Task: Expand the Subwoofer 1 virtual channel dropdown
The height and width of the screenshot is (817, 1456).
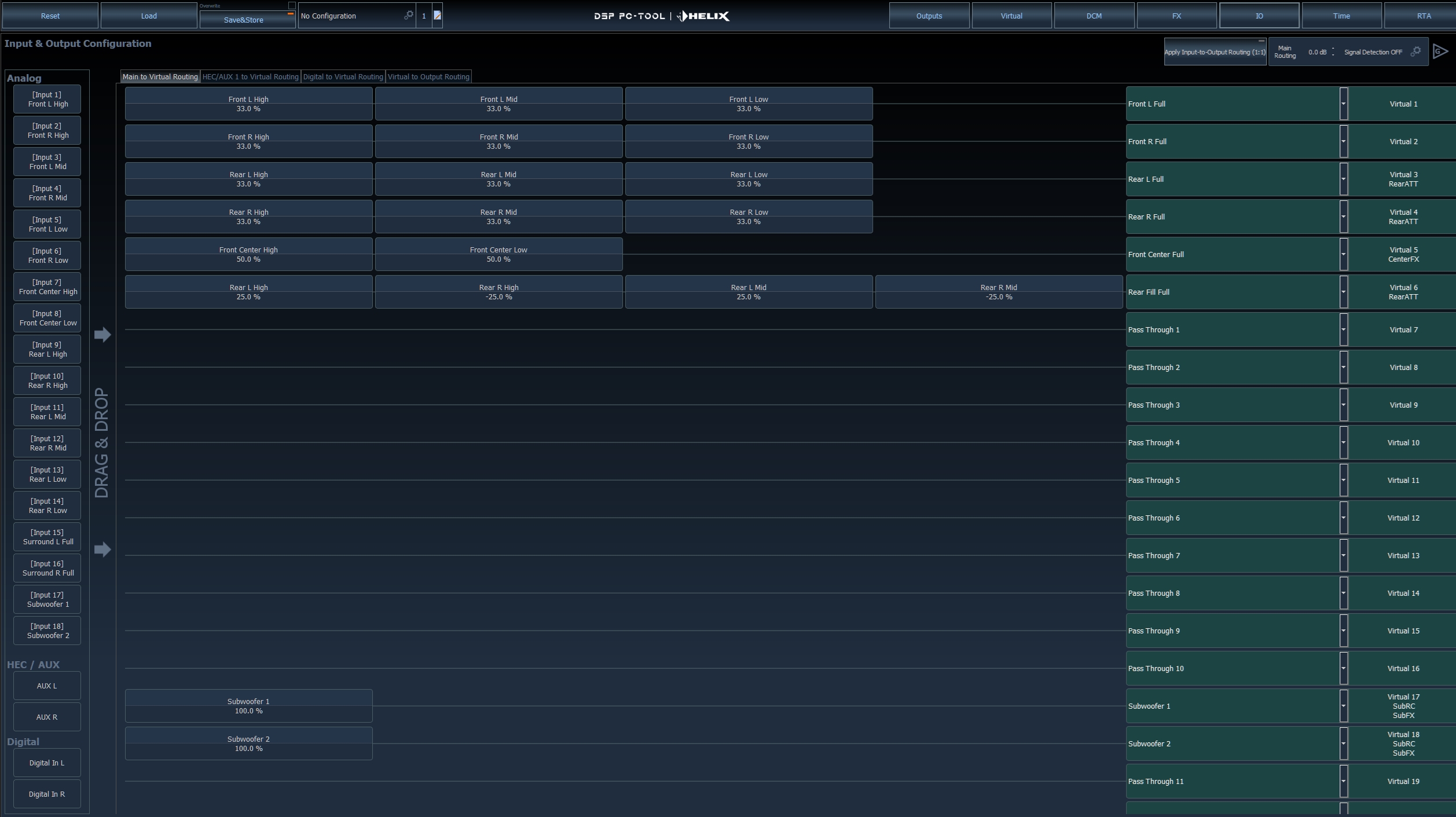Action: (1343, 706)
